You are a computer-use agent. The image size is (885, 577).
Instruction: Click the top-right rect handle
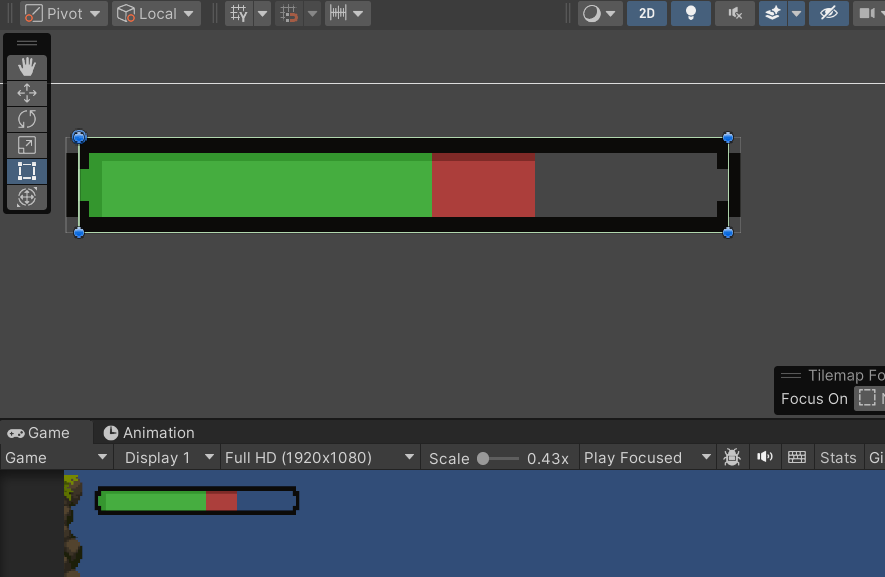tap(728, 137)
